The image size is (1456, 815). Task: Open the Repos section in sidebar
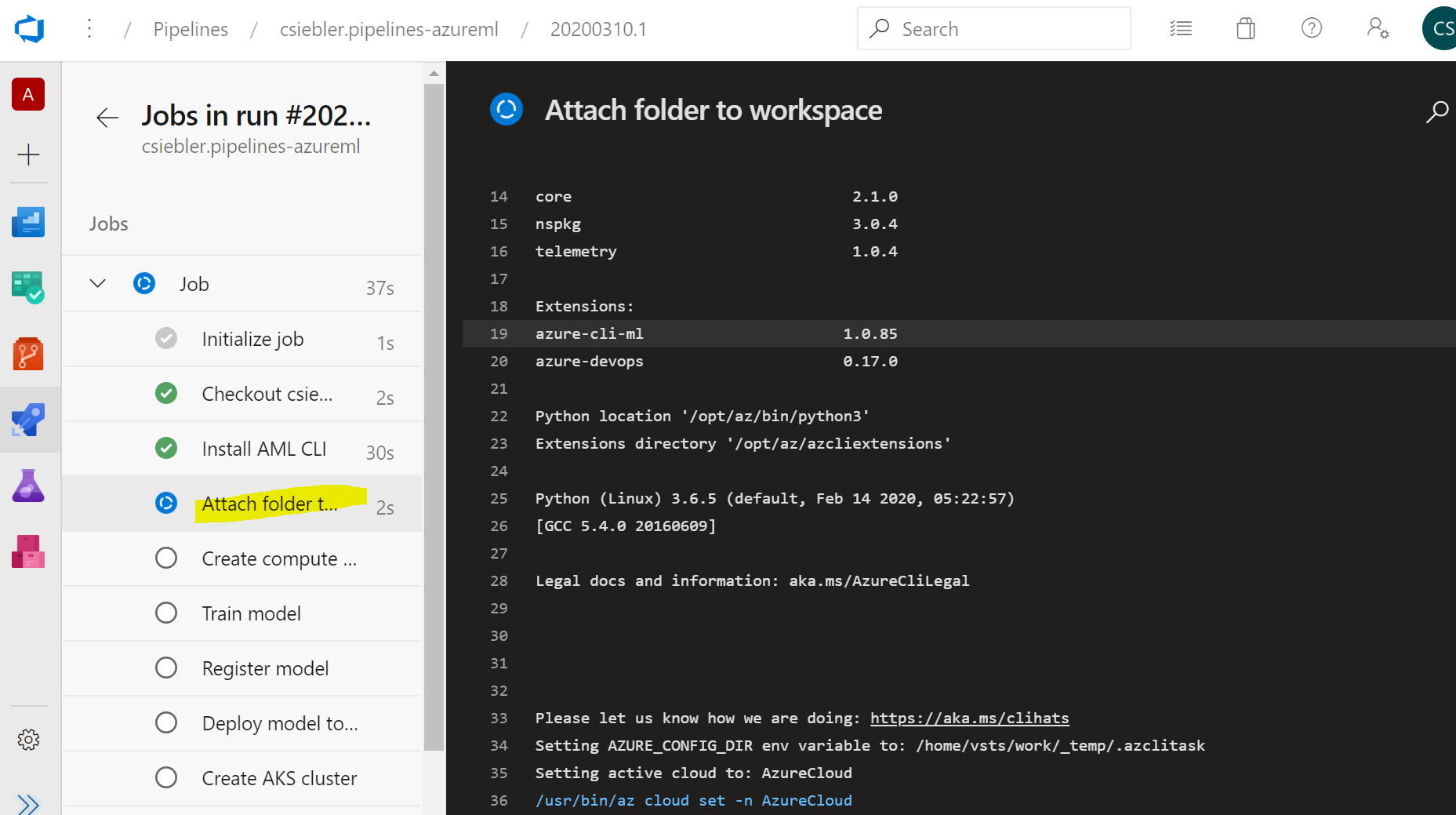point(28,354)
